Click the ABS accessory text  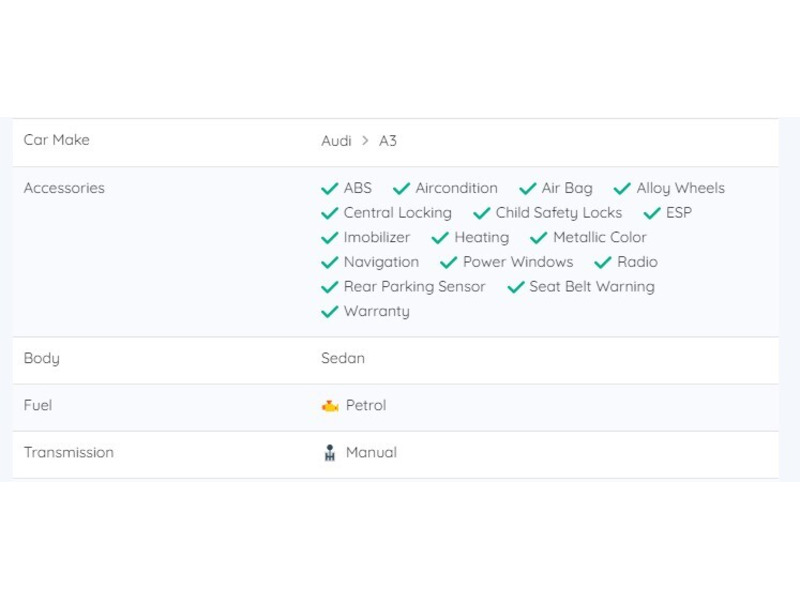coord(358,188)
